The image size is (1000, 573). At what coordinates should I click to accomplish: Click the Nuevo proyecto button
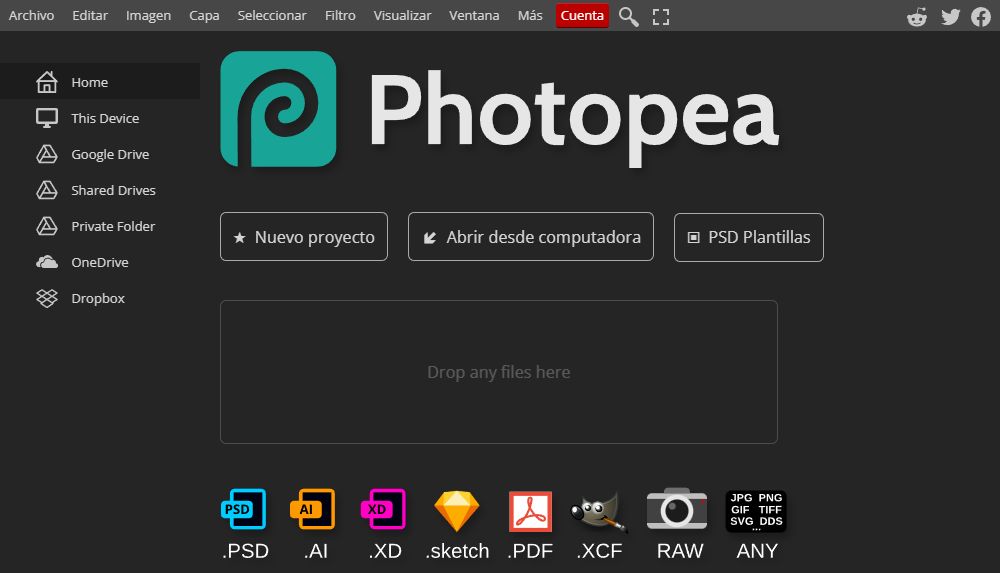point(304,237)
